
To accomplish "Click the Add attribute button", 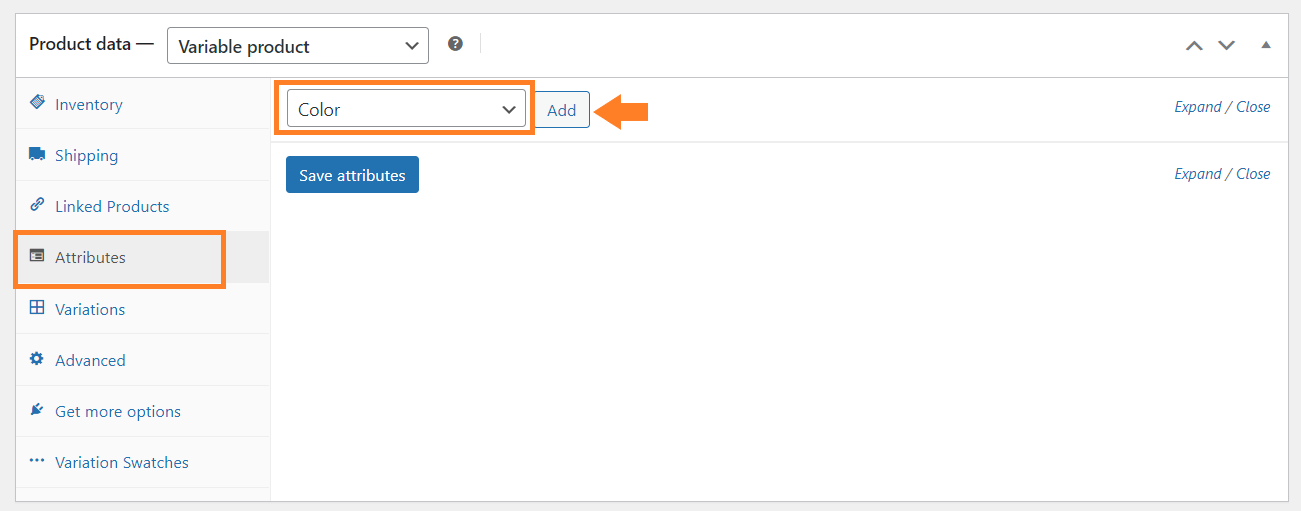I will point(562,110).
